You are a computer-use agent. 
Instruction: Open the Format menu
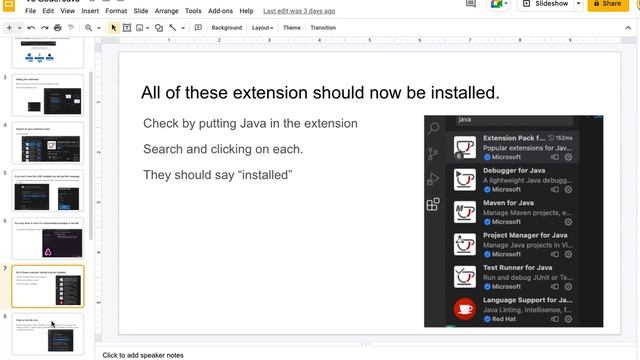(116, 11)
